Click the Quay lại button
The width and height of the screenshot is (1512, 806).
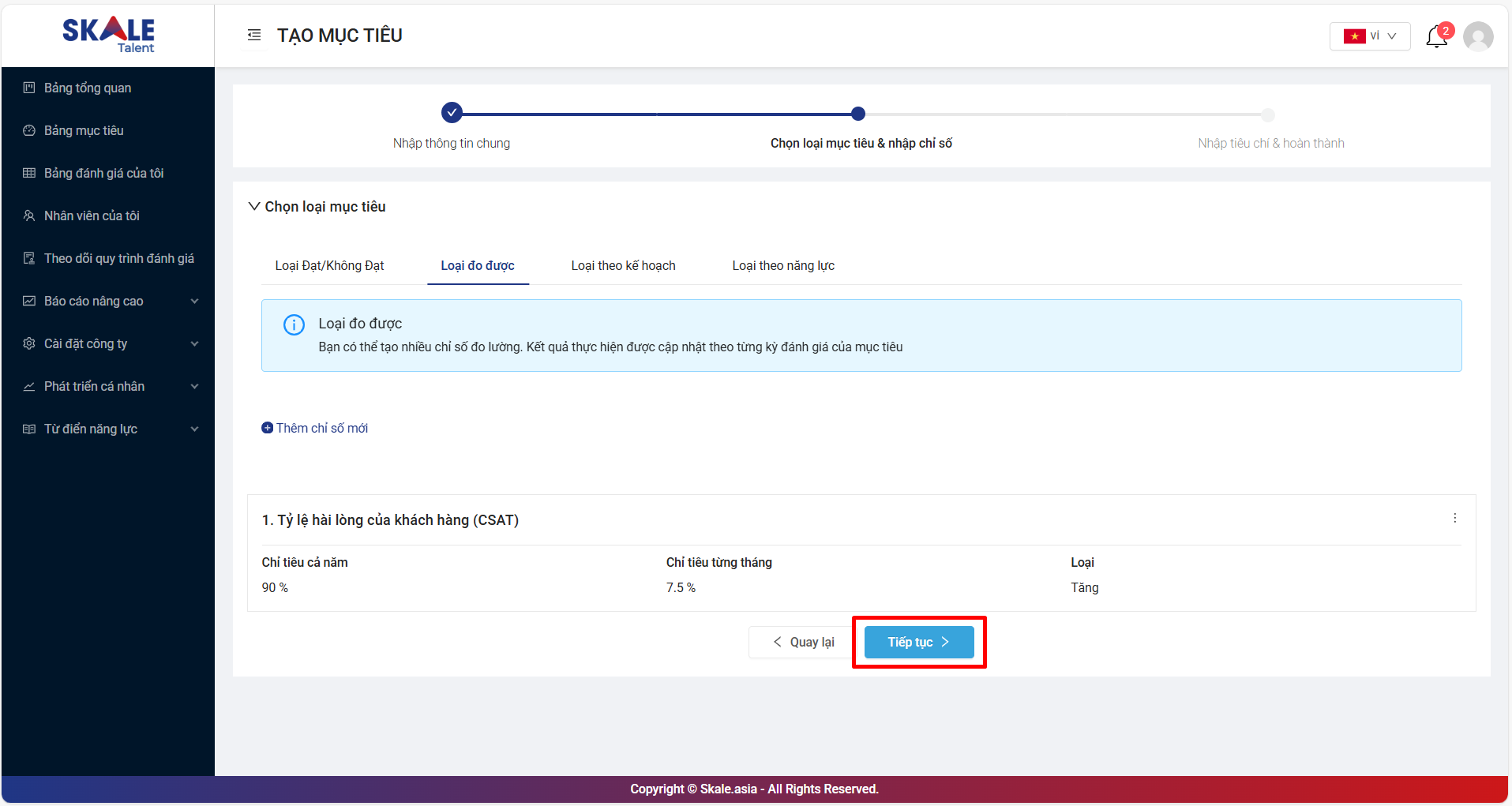[803, 642]
